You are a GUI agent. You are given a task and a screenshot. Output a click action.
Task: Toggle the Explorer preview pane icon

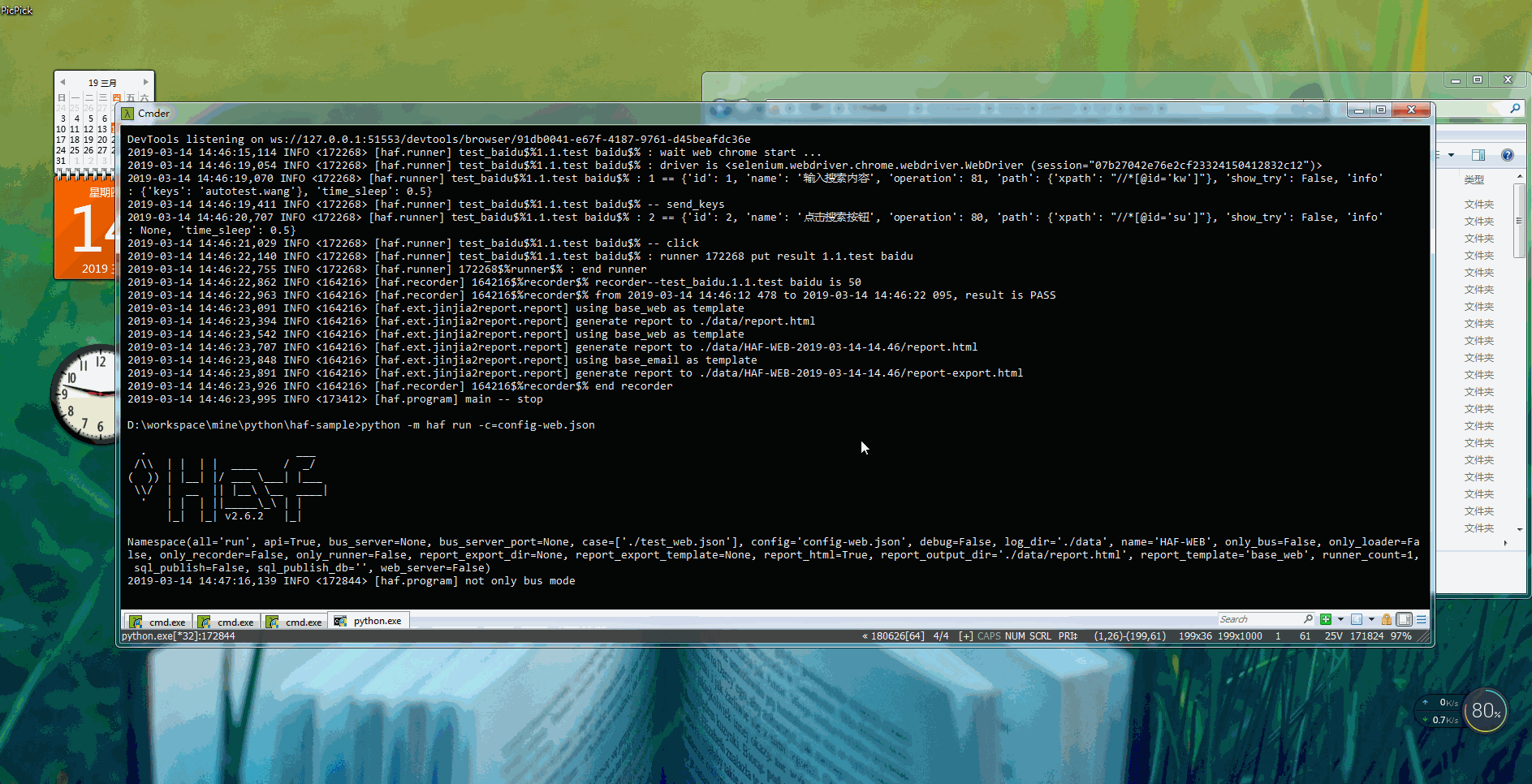tap(1478, 155)
